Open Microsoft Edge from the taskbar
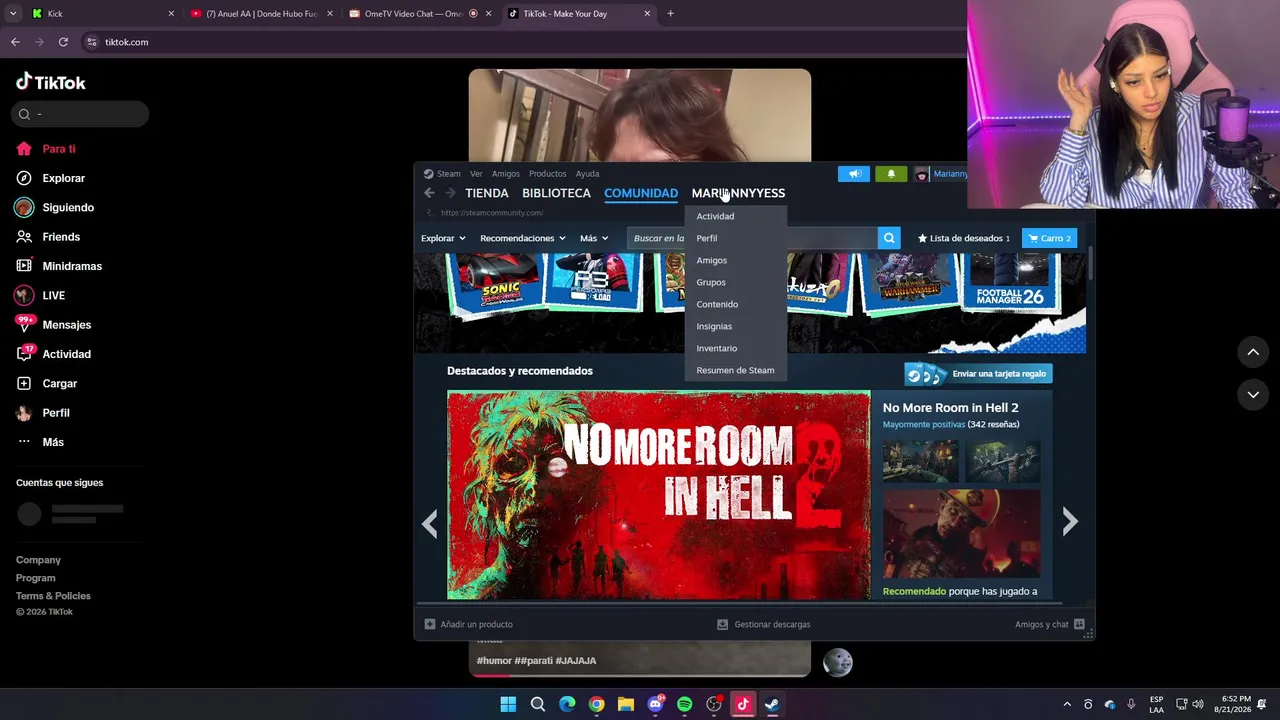This screenshot has height=720, width=1280. click(x=567, y=704)
